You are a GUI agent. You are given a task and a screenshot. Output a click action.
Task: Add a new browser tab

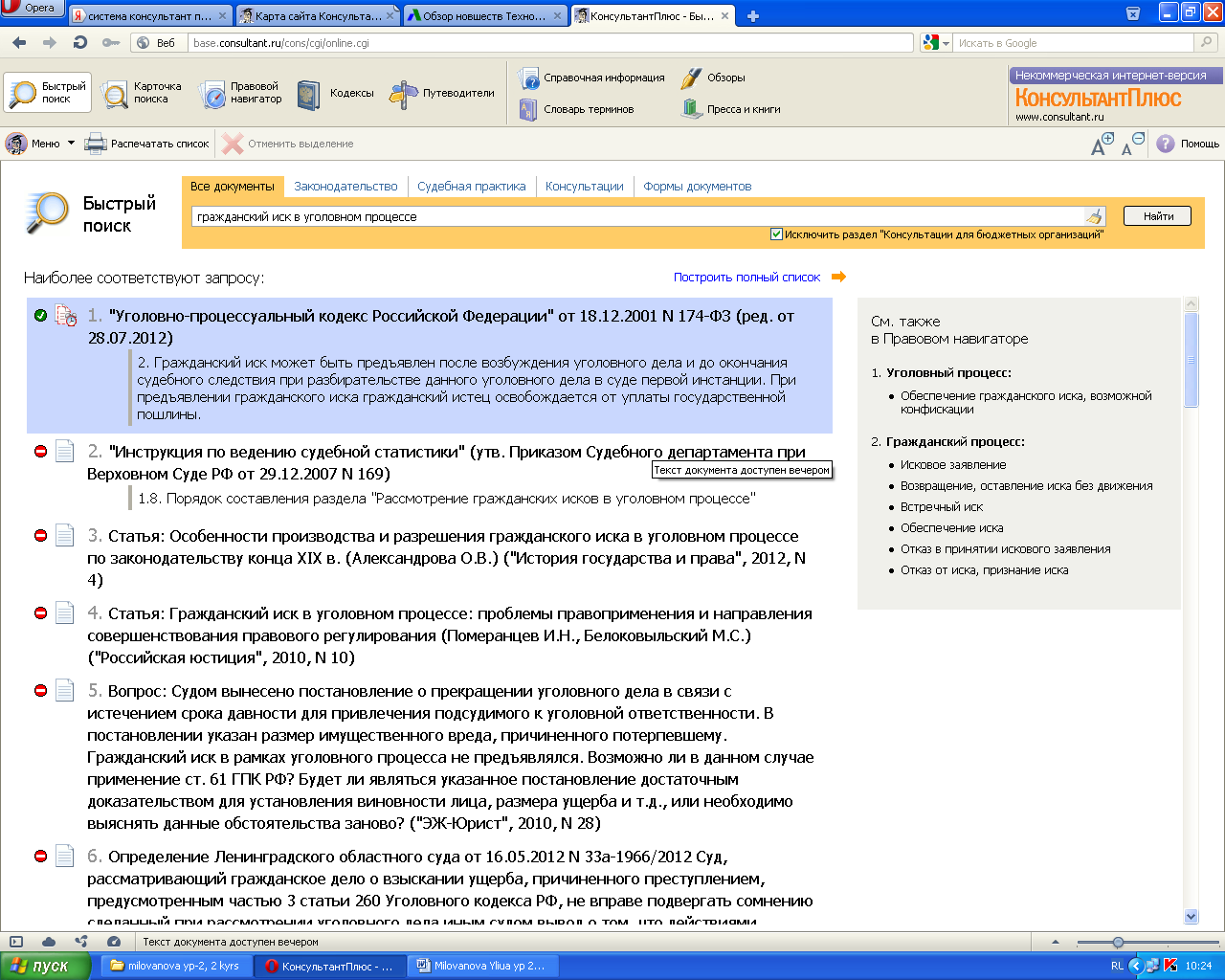[753, 16]
